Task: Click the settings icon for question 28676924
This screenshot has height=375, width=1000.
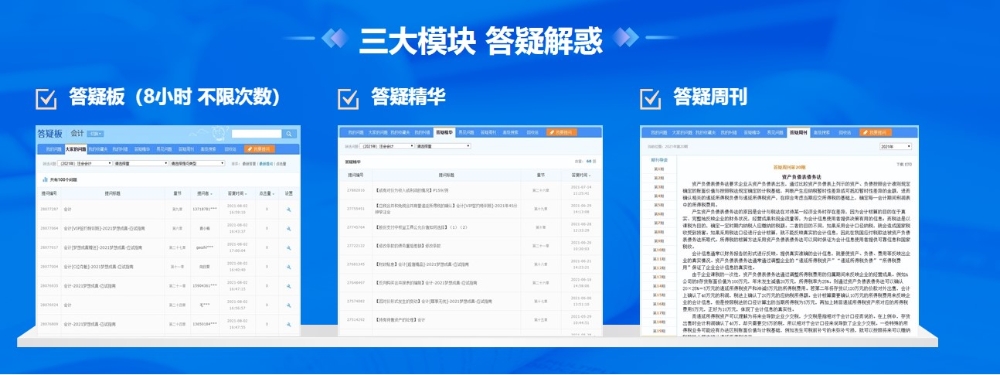Action: [288, 305]
